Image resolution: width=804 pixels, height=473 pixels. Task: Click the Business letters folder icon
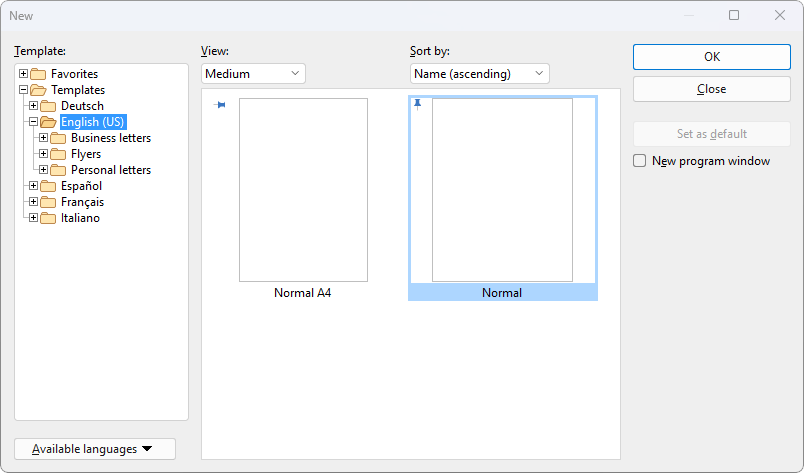[x=58, y=138]
